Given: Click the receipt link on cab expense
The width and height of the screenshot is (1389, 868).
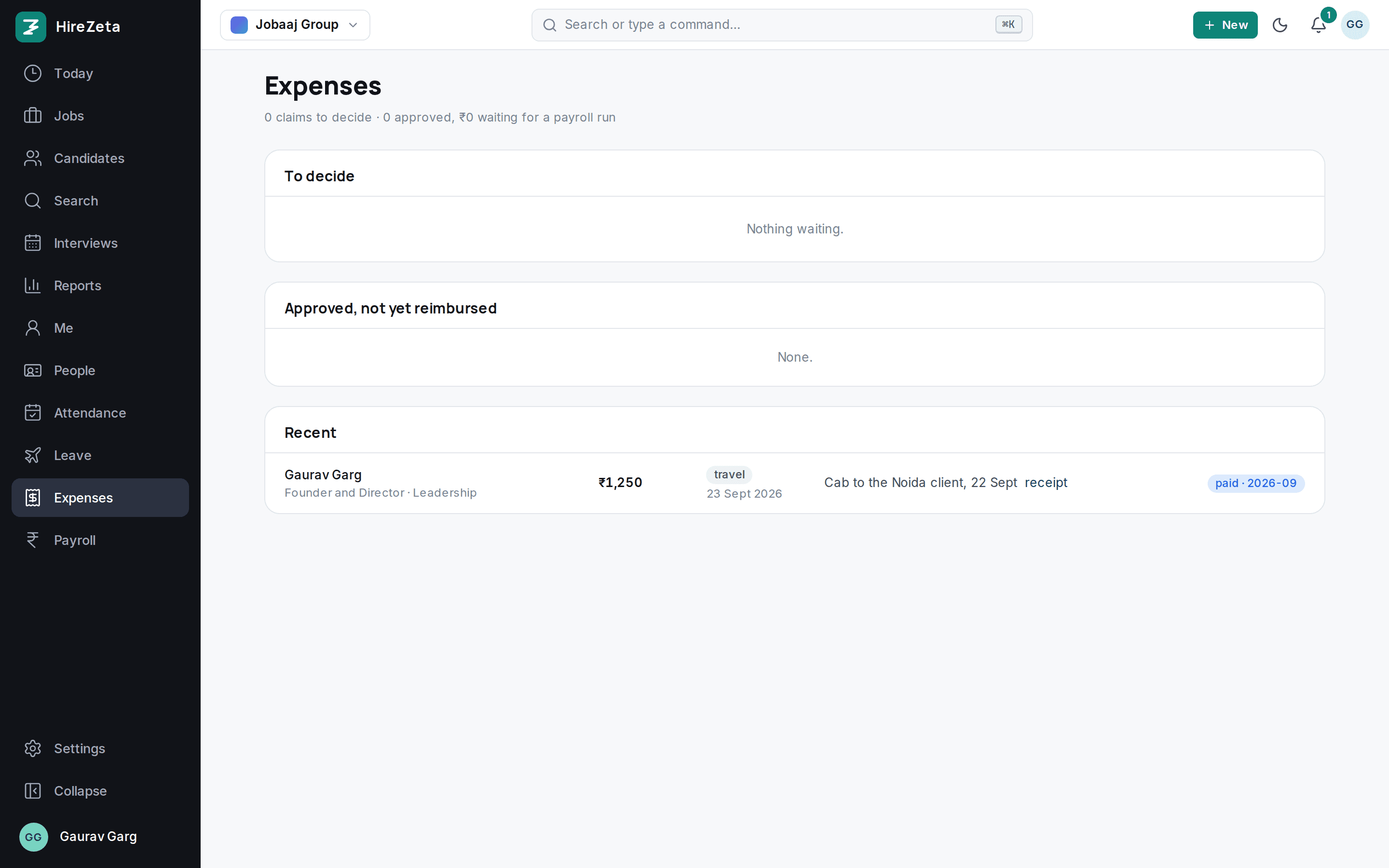Looking at the screenshot, I should pyautogui.click(x=1046, y=483).
